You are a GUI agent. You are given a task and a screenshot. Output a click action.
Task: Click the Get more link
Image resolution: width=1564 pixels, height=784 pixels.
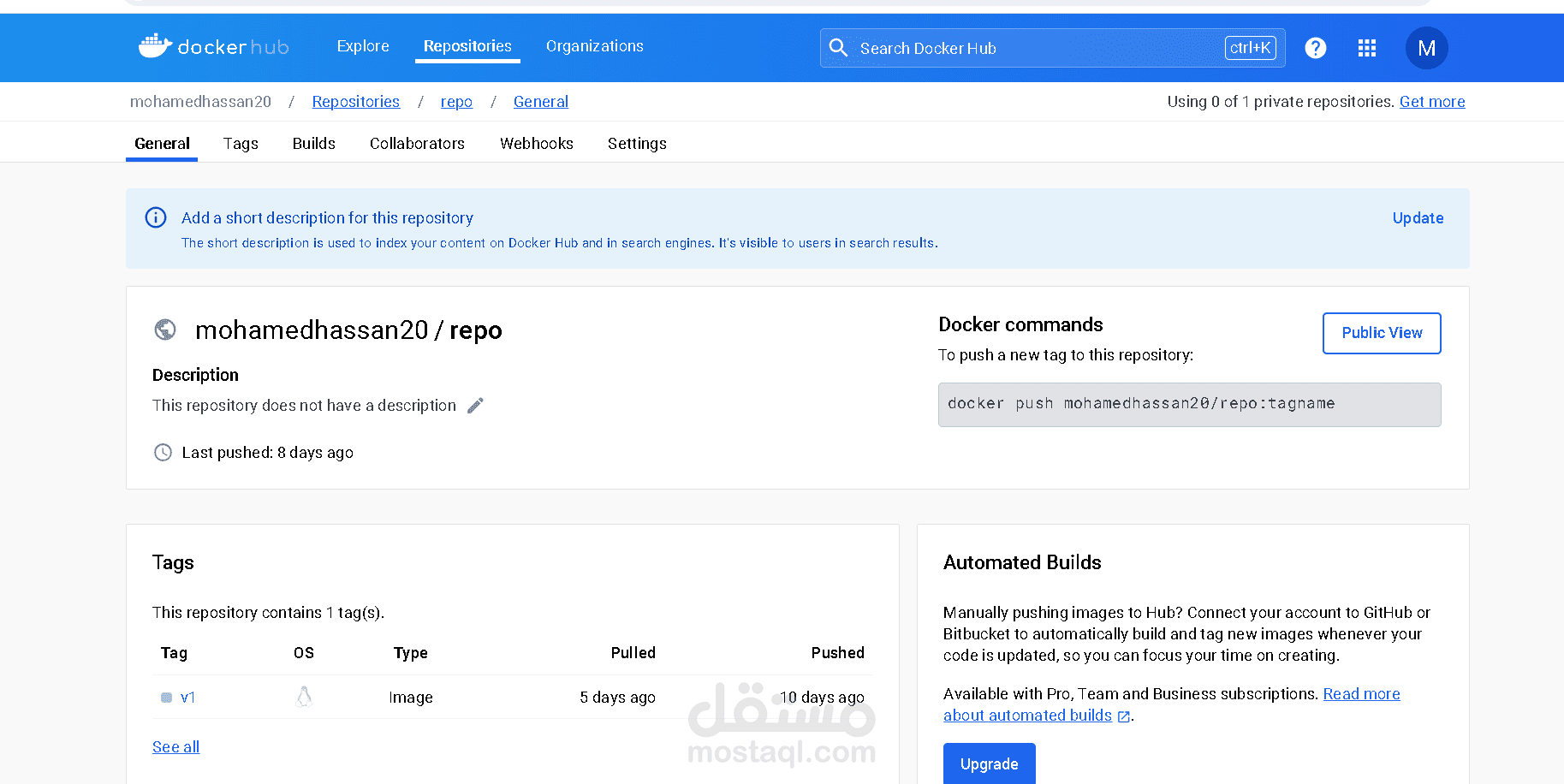(x=1432, y=102)
